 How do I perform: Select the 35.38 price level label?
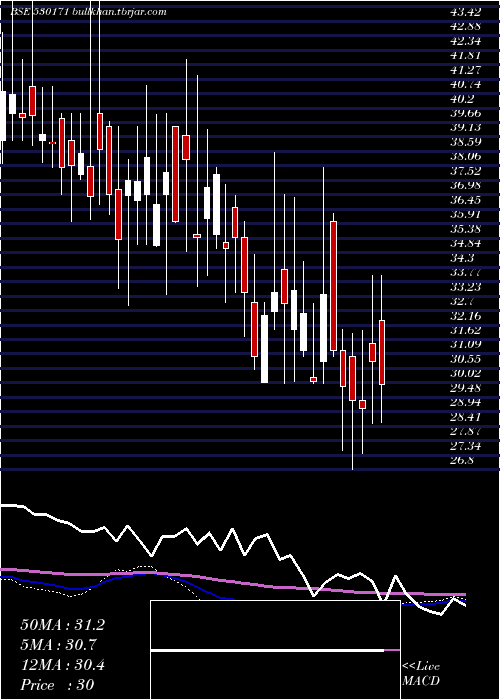466,229
